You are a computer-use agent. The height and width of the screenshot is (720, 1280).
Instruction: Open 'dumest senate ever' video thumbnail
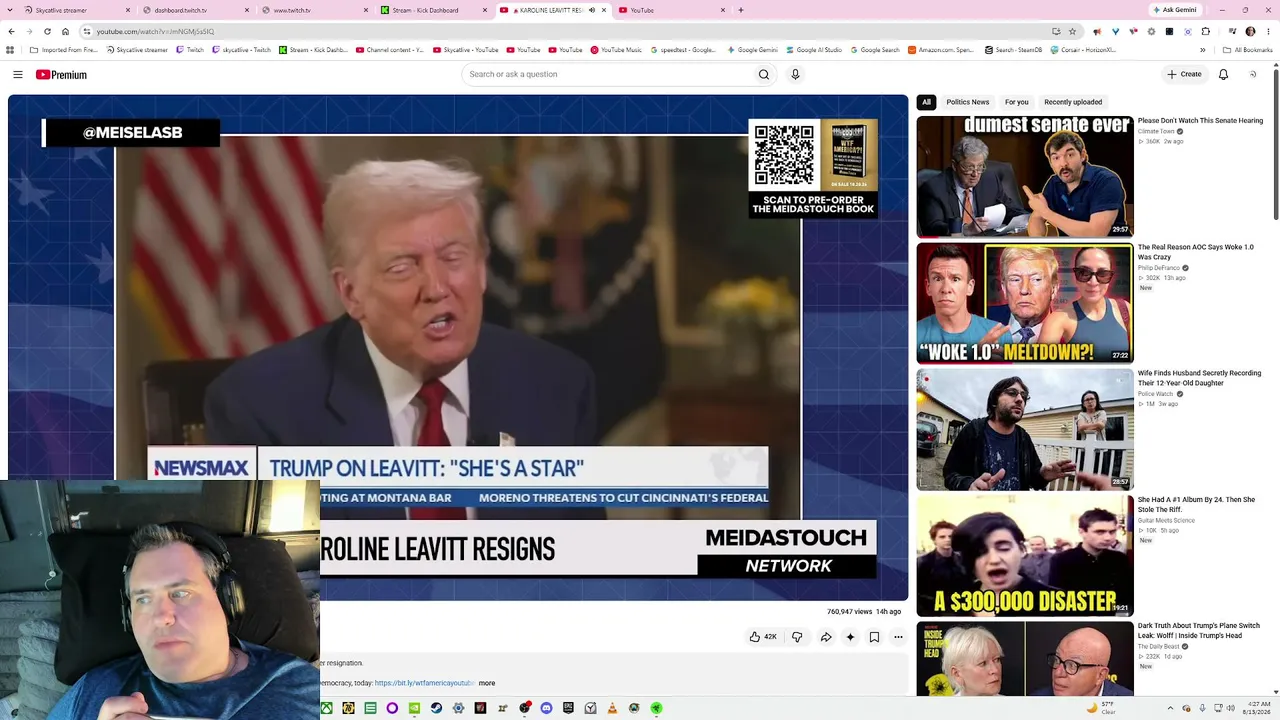pos(1025,177)
